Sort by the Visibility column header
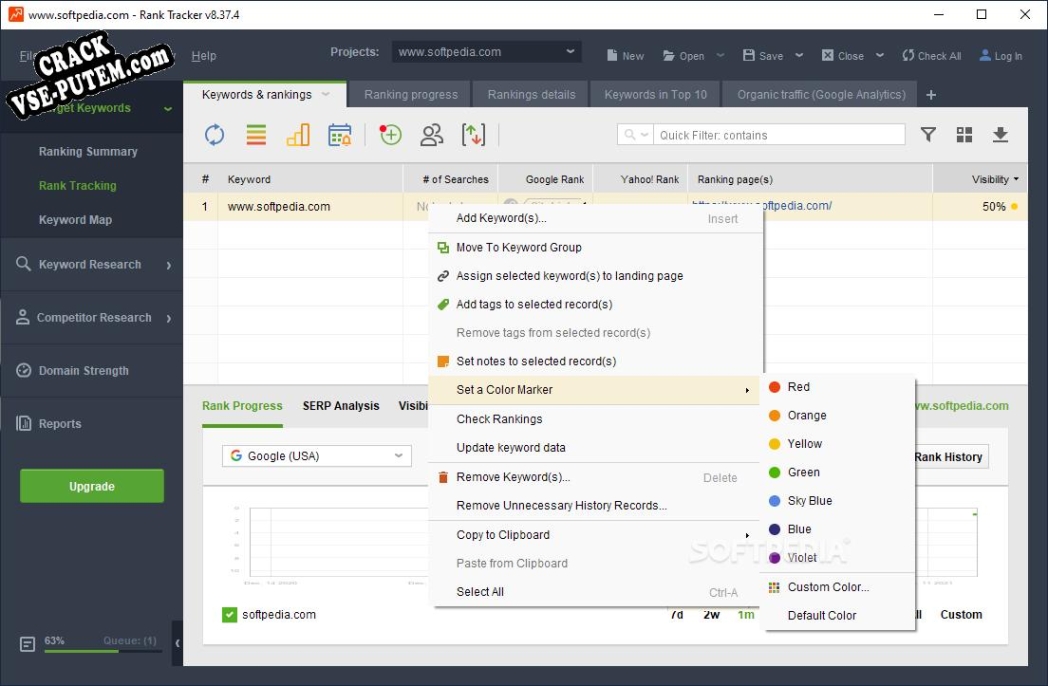 pyautogui.click(x=980, y=179)
